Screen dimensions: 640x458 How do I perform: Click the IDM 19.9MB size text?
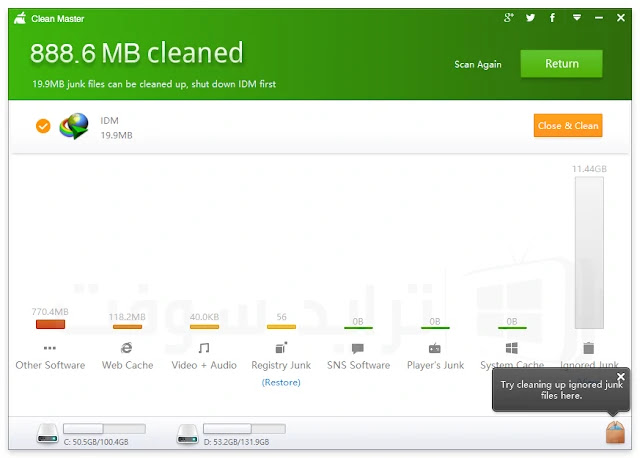click(x=117, y=135)
